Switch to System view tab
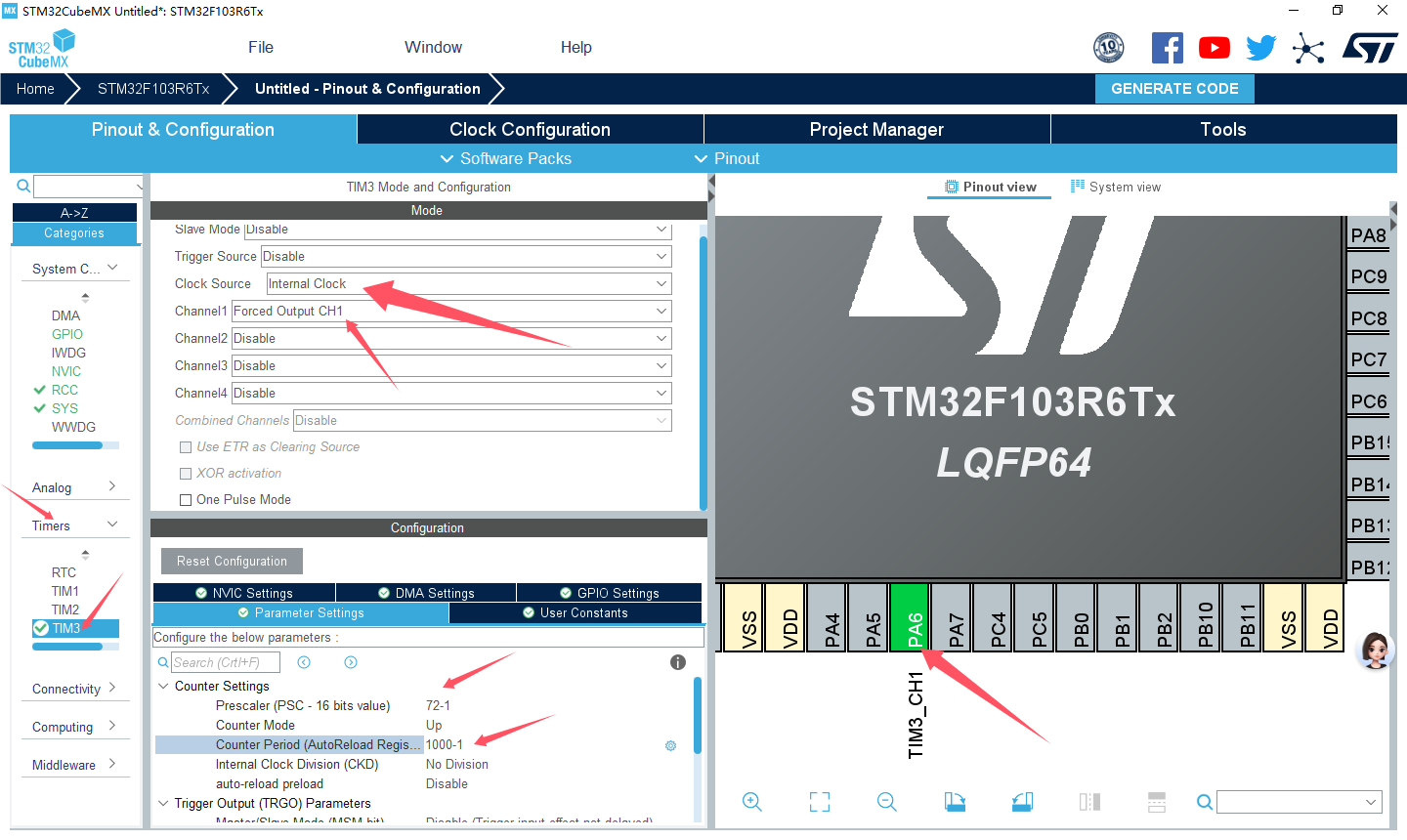1407x840 pixels. [x=1116, y=187]
